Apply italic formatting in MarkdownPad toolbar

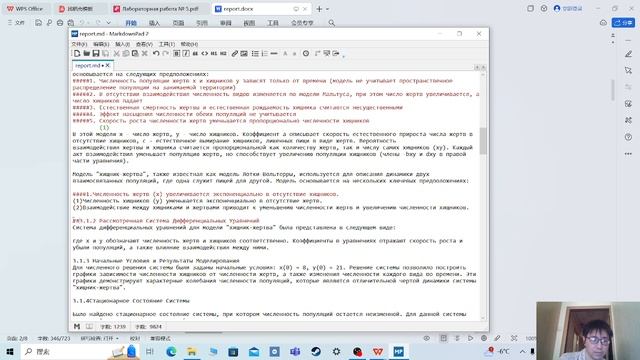186,53
